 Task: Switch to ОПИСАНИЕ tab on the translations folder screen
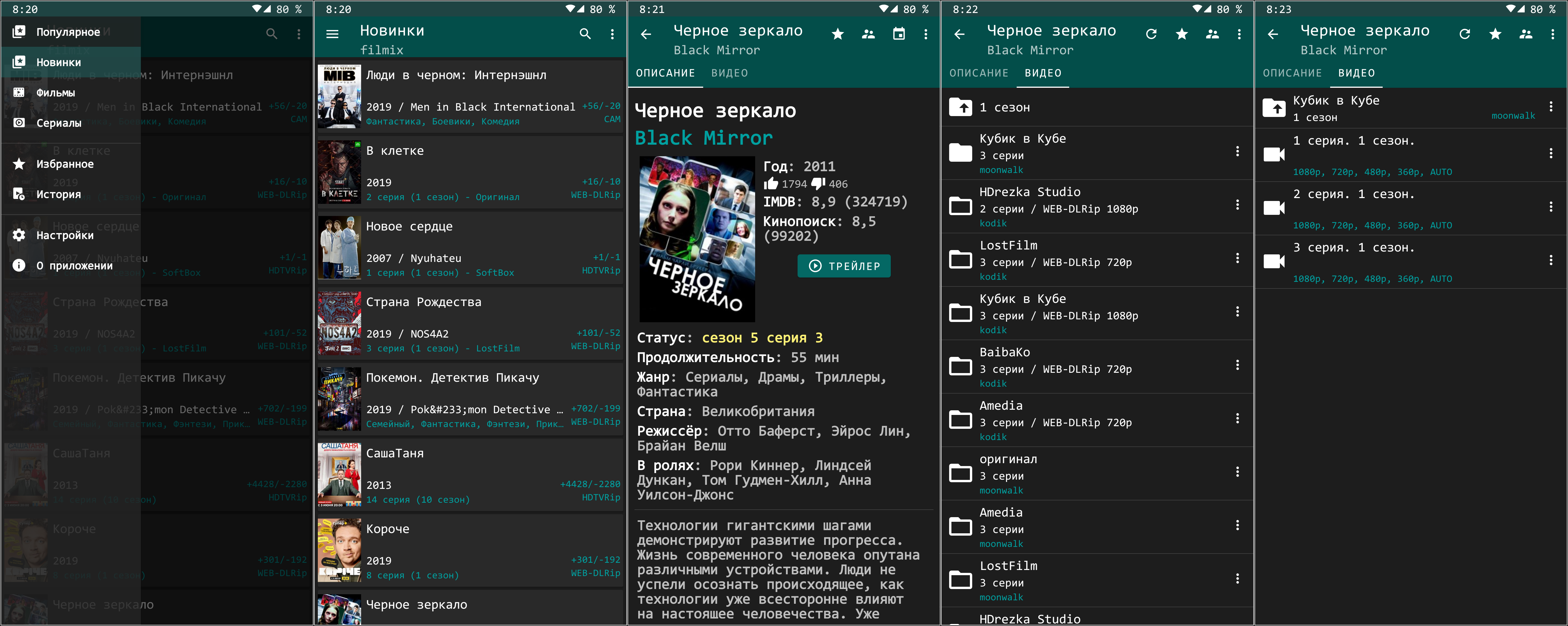pos(979,73)
